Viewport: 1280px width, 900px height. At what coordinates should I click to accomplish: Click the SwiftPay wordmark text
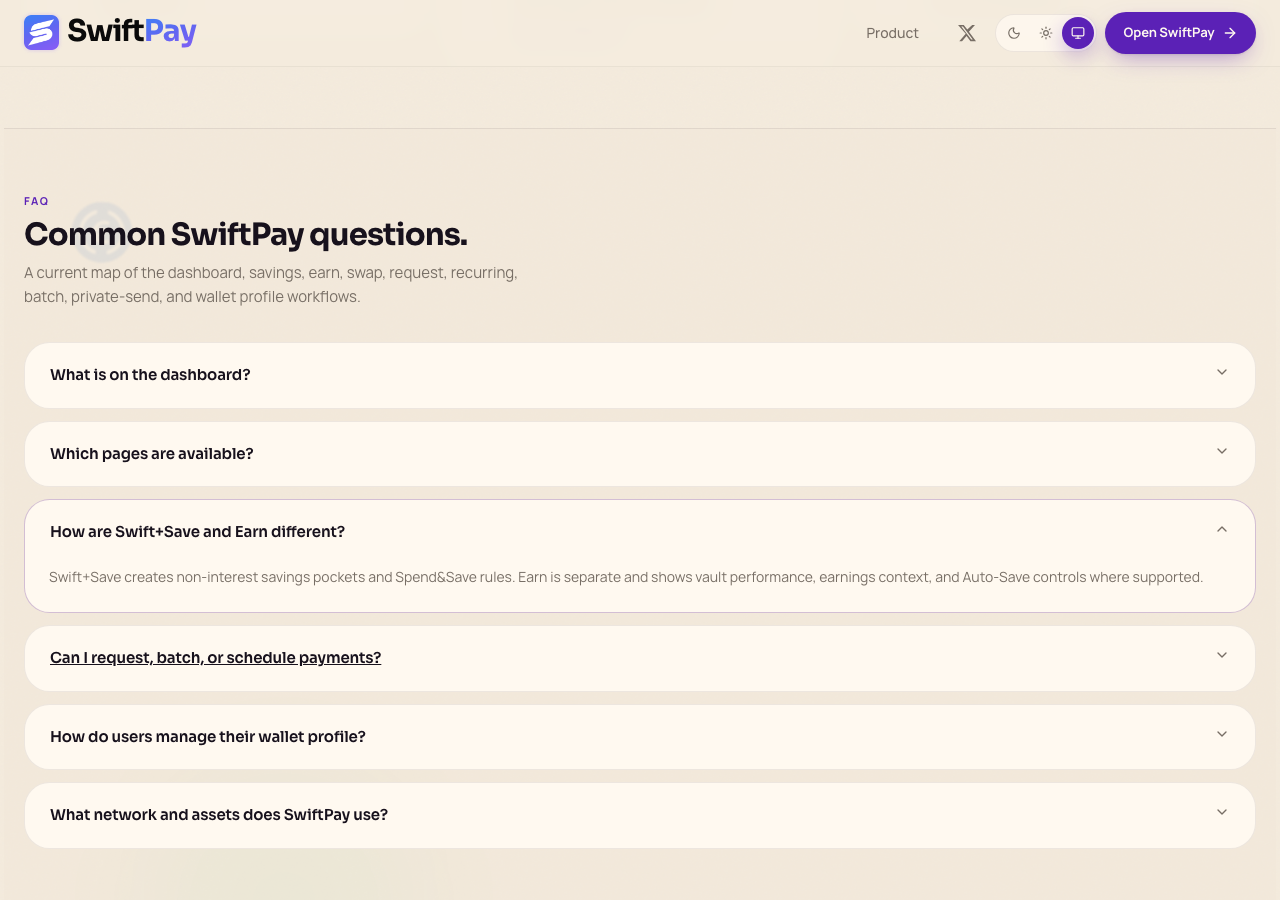132,32
